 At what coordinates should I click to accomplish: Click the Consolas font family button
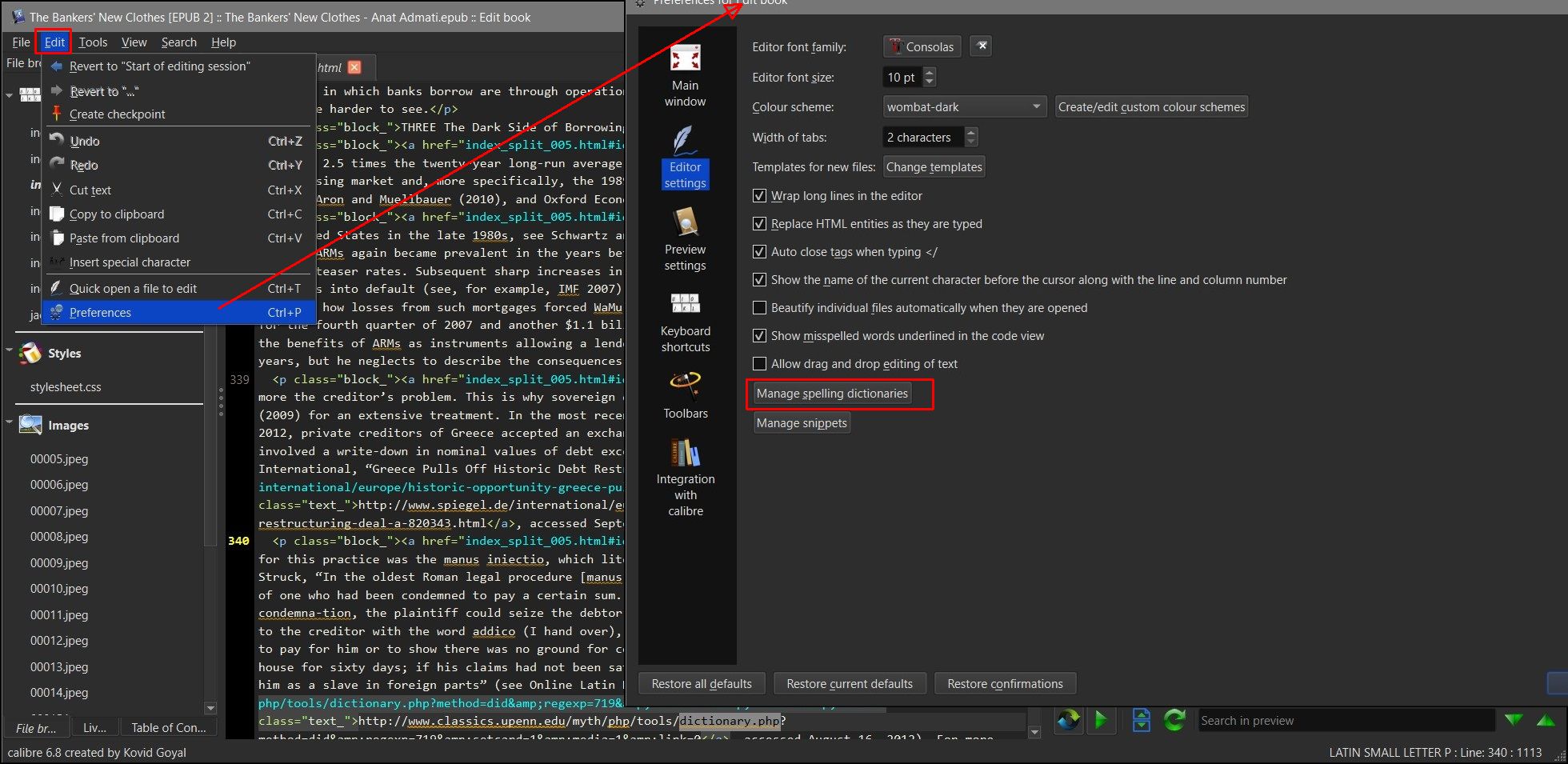(x=922, y=46)
